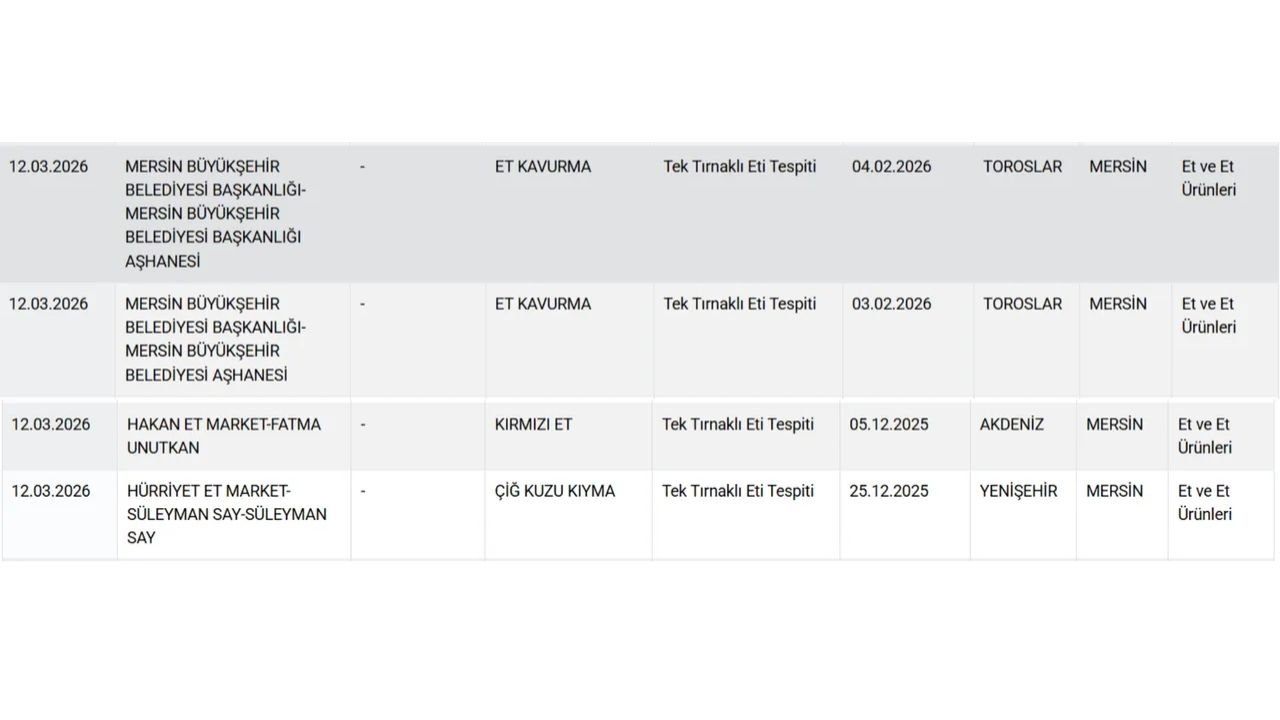Select TOROSLAR in the 04.02.2026 row
Image resolution: width=1280 pixels, height=720 pixels.
click(1022, 167)
